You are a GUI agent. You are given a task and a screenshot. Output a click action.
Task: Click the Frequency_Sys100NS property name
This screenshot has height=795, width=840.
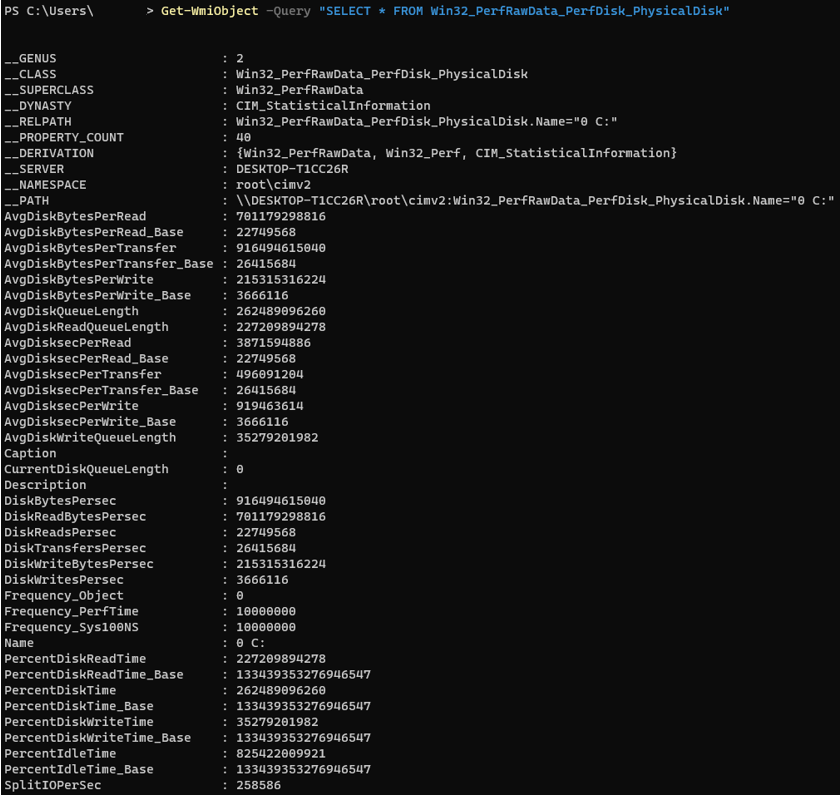pos(71,627)
